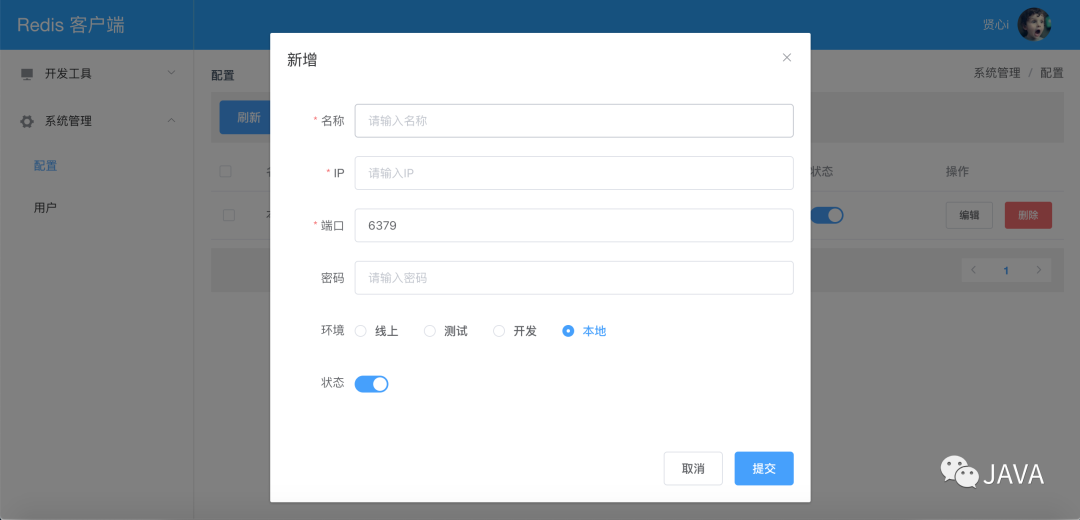Click the 删除 button in table row
Screen dimensions: 1080x520
click(1028, 215)
